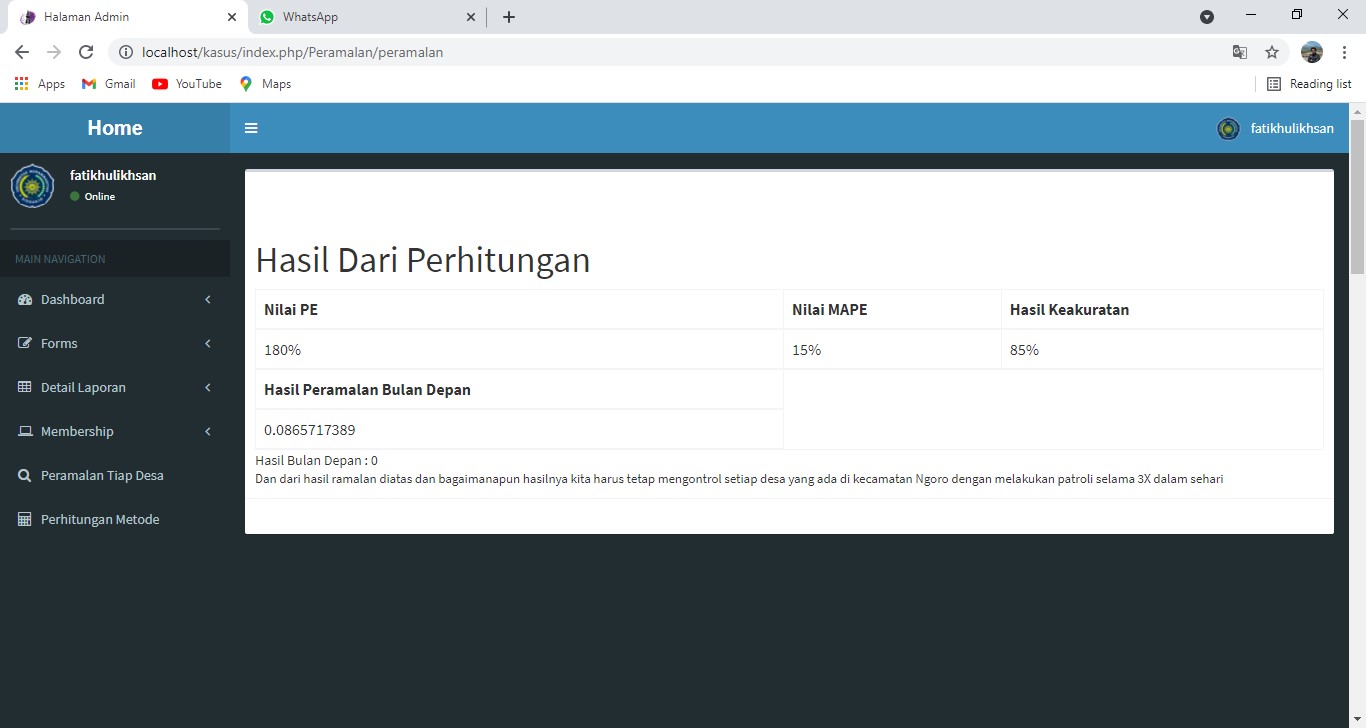Screen dimensions: 1366x728
Task: Open the fatikhulikhsan user menu in header
Action: pos(1276,128)
